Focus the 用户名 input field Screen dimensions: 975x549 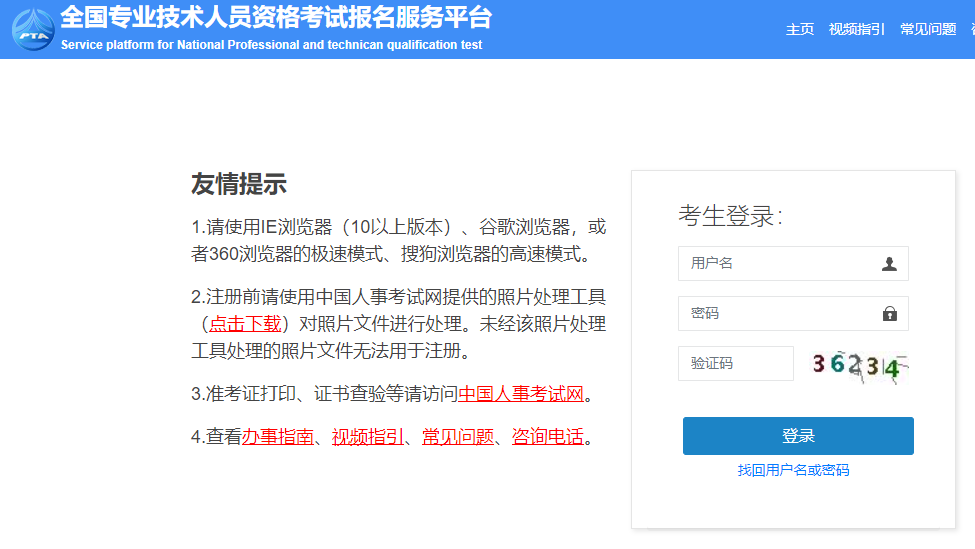point(793,264)
